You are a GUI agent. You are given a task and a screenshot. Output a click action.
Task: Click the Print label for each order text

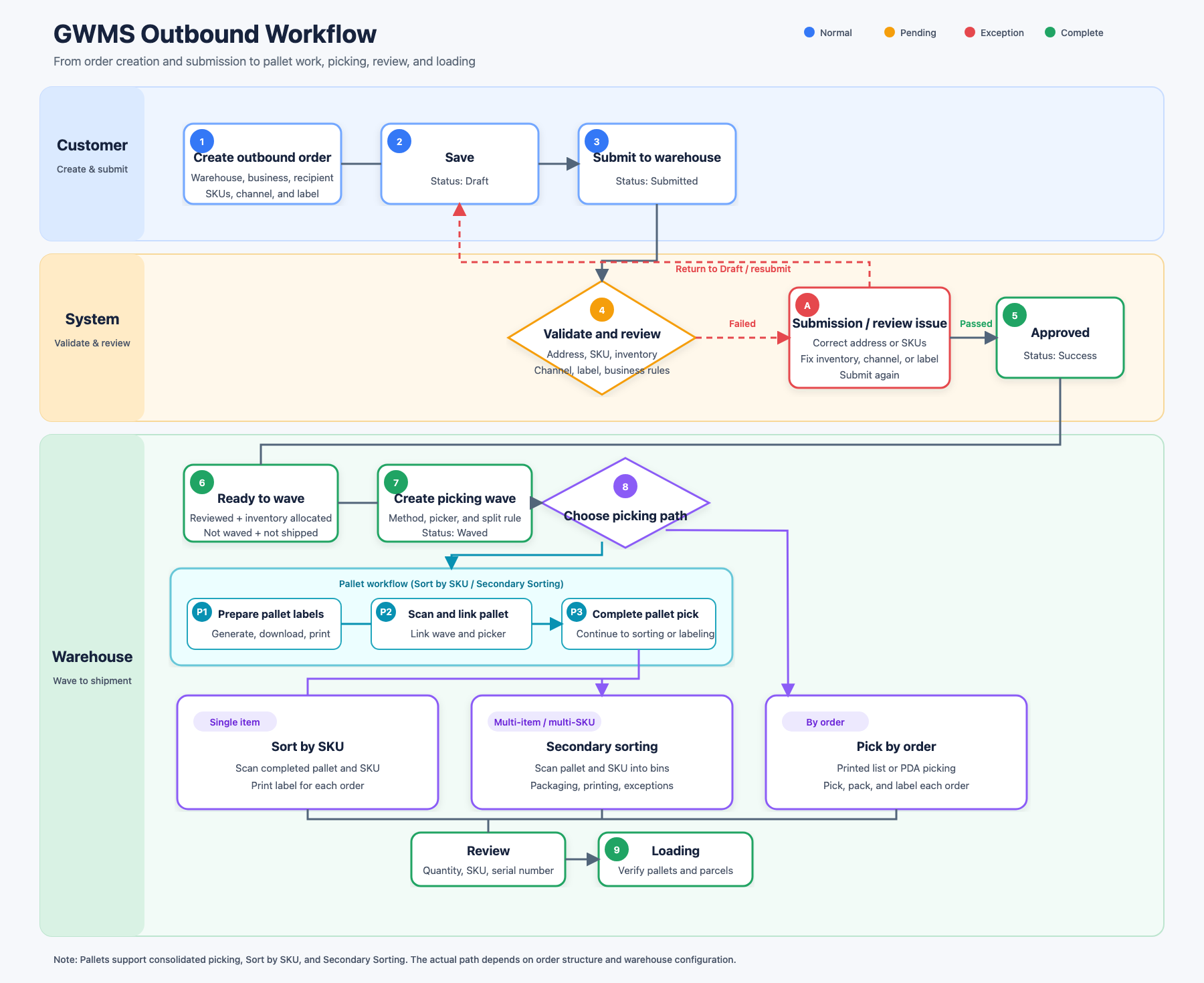308,786
